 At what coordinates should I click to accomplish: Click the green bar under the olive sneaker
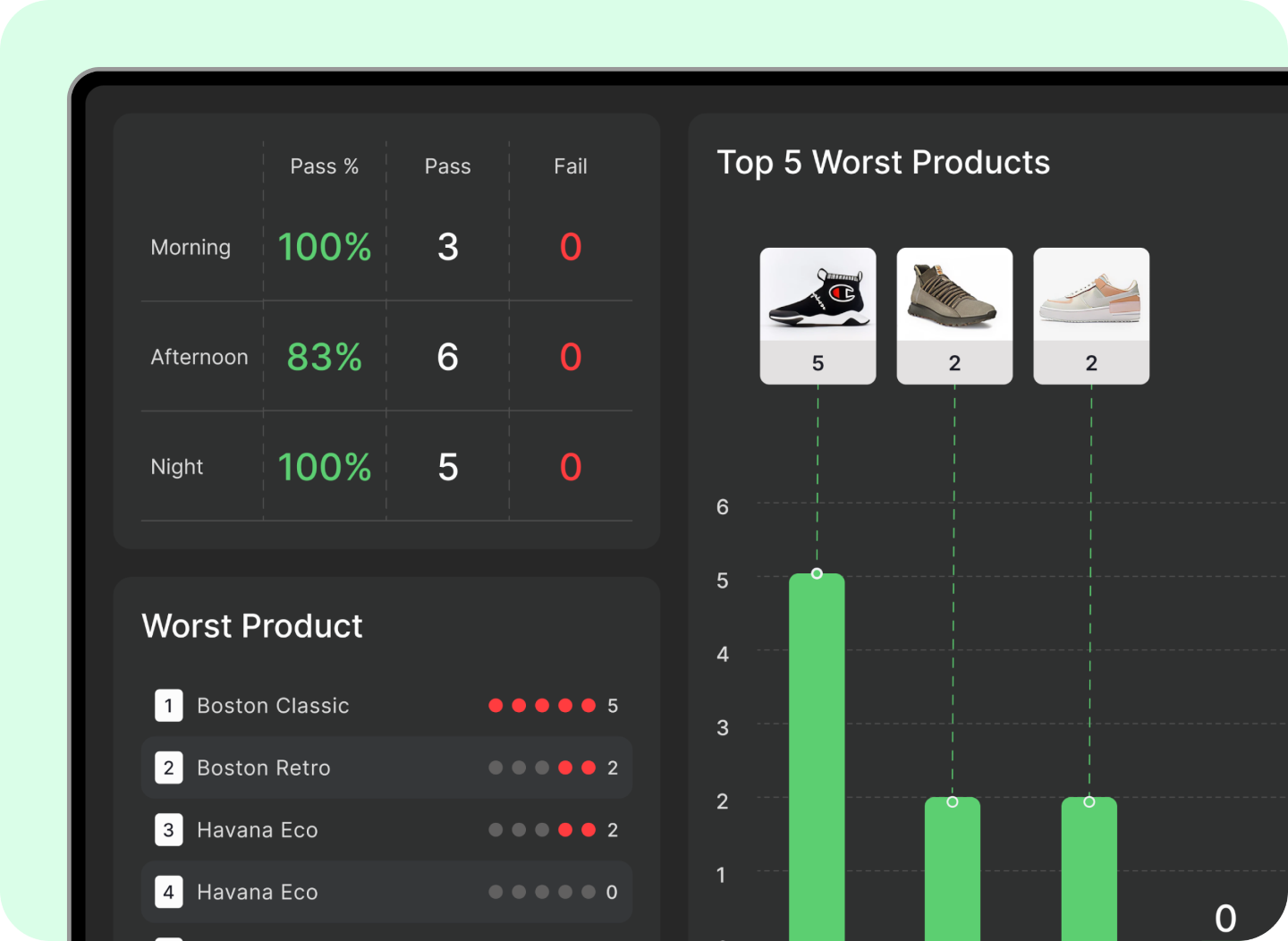click(x=953, y=872)
